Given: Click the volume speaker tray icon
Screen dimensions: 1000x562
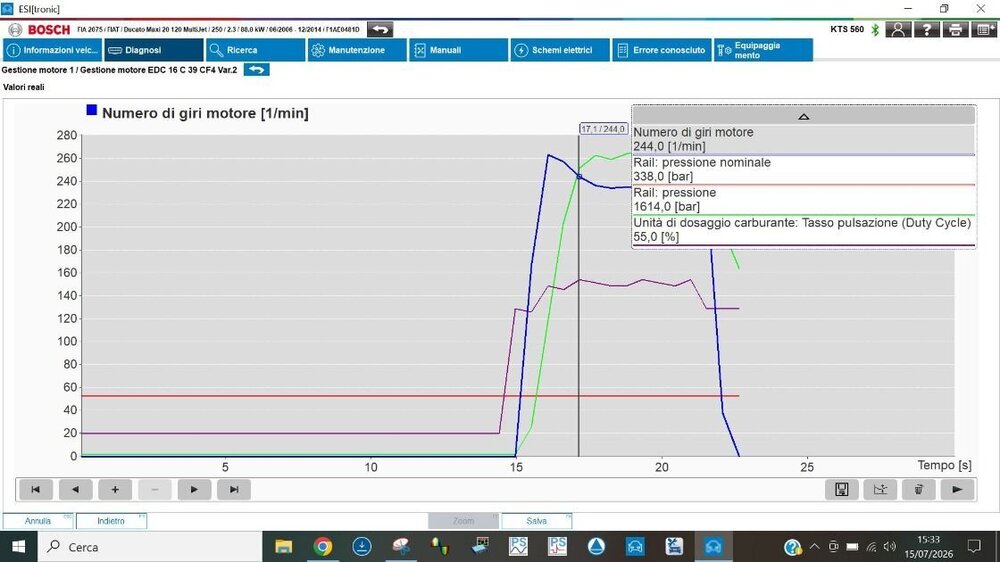Looking at the screenshot, I should coord(890,547).
